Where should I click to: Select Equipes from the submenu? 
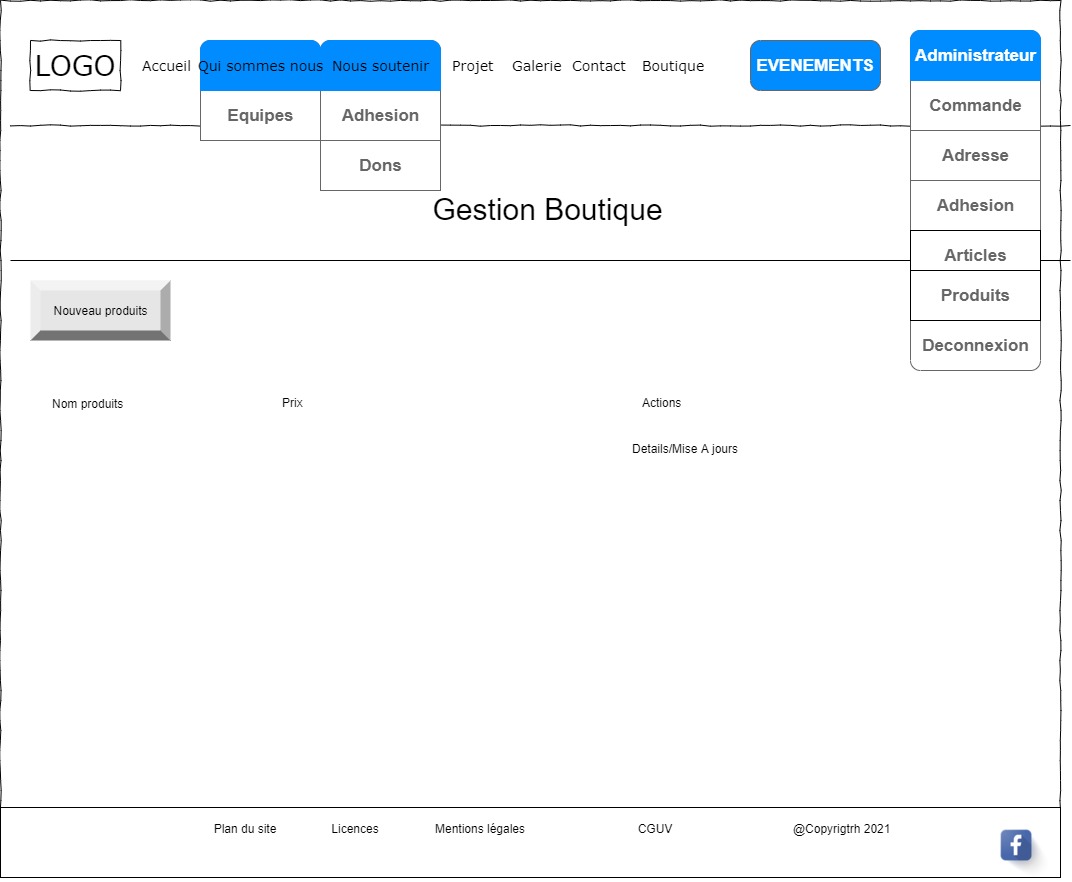pos(260,116)
